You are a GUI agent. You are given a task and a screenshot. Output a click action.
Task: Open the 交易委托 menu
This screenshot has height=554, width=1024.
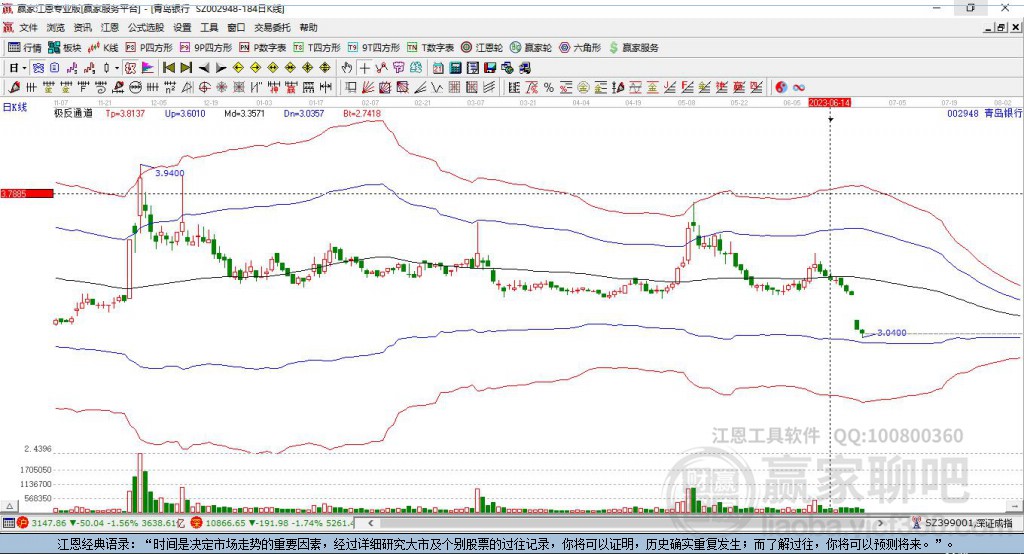272,27
